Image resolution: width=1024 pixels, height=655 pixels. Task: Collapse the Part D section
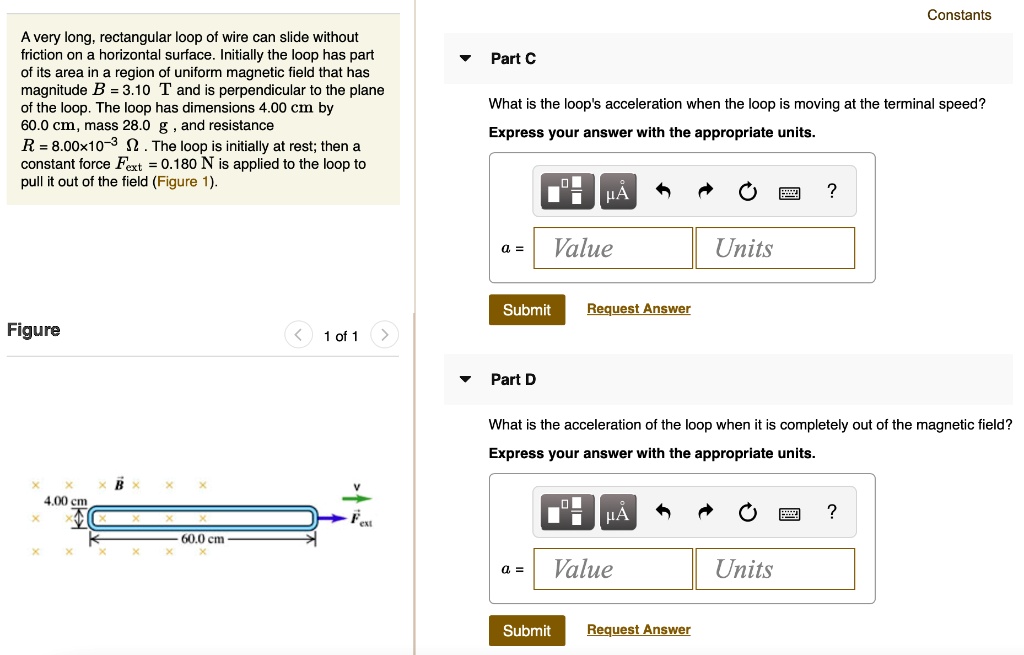(465, 380)
